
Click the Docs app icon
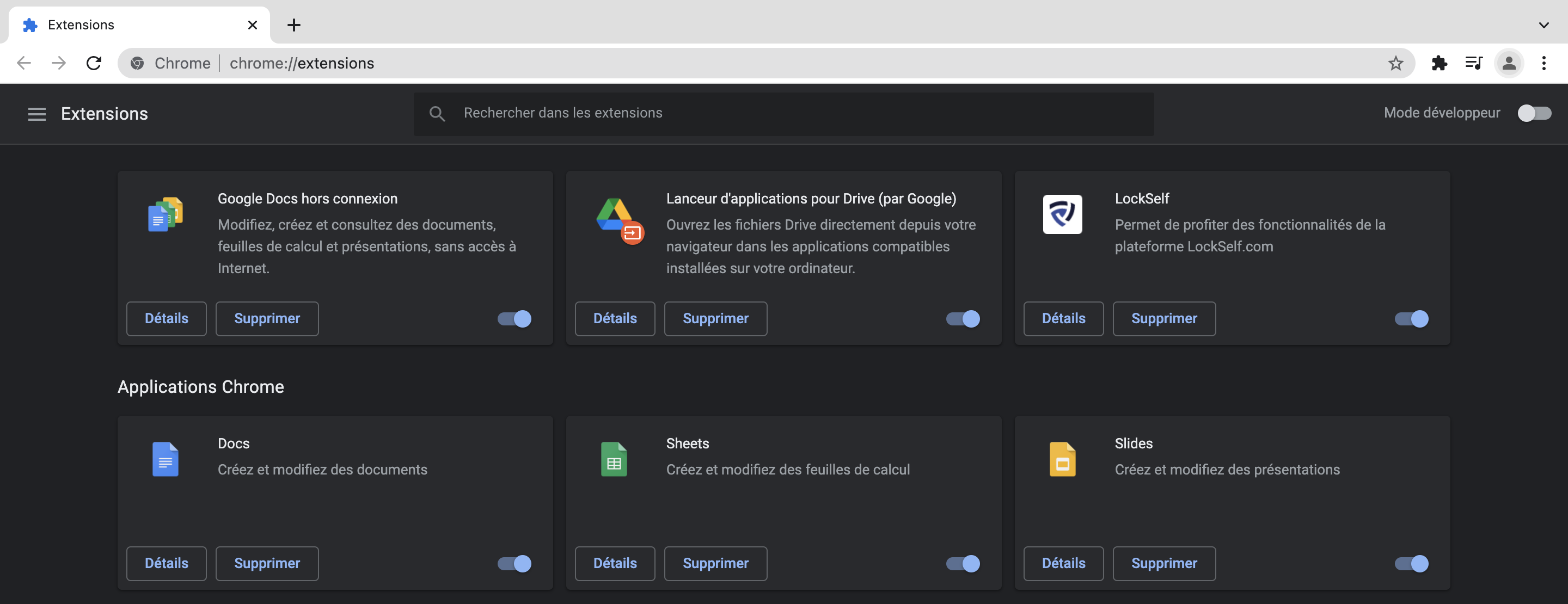click(165, 459)
